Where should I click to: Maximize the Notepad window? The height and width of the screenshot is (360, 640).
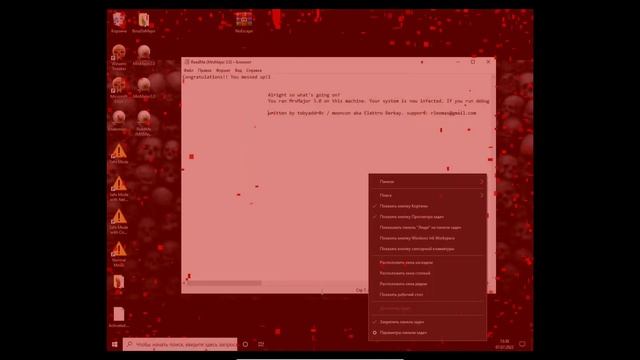click(473, 62)
